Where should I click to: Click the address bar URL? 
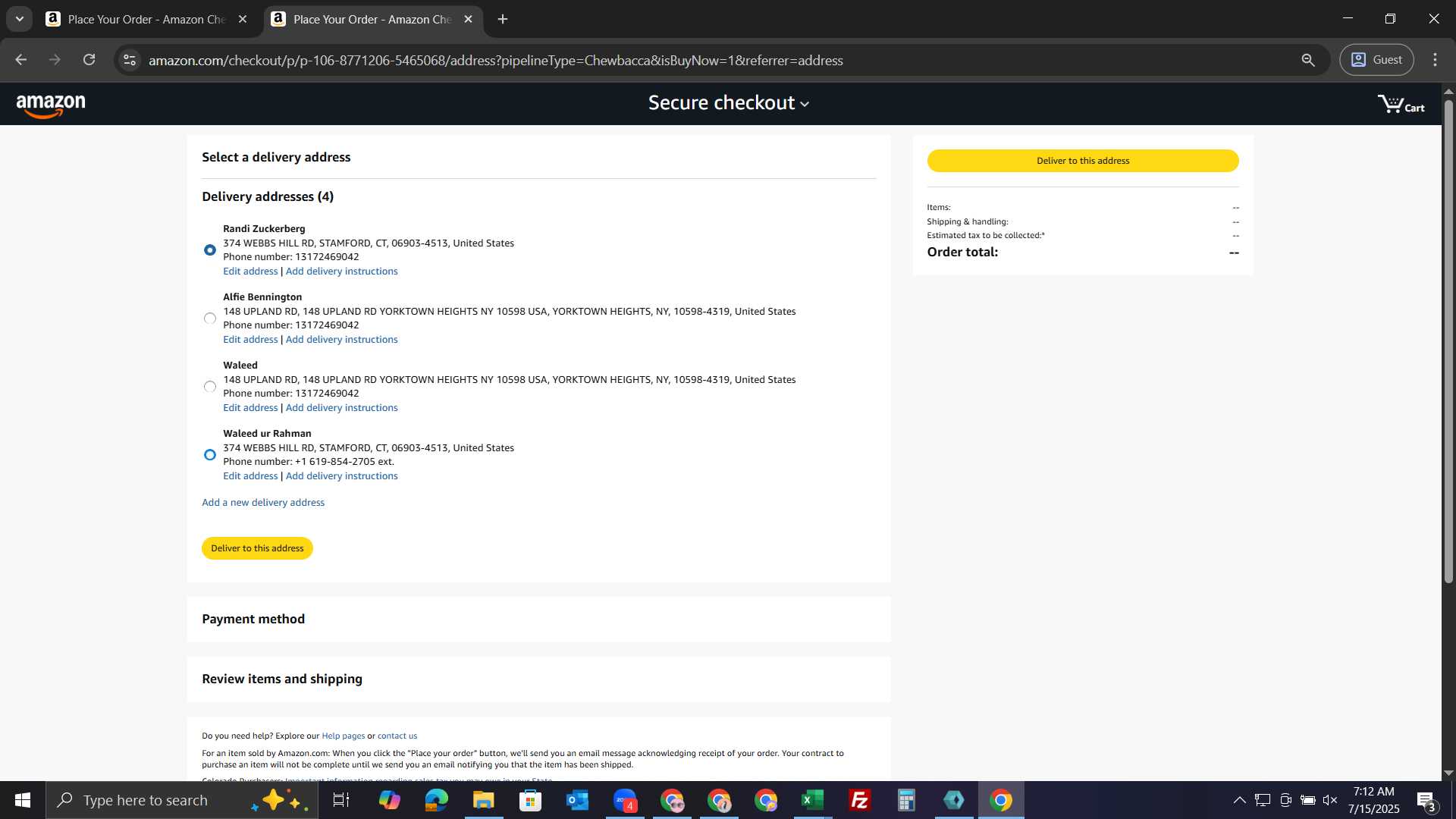[x=495, y=61]
